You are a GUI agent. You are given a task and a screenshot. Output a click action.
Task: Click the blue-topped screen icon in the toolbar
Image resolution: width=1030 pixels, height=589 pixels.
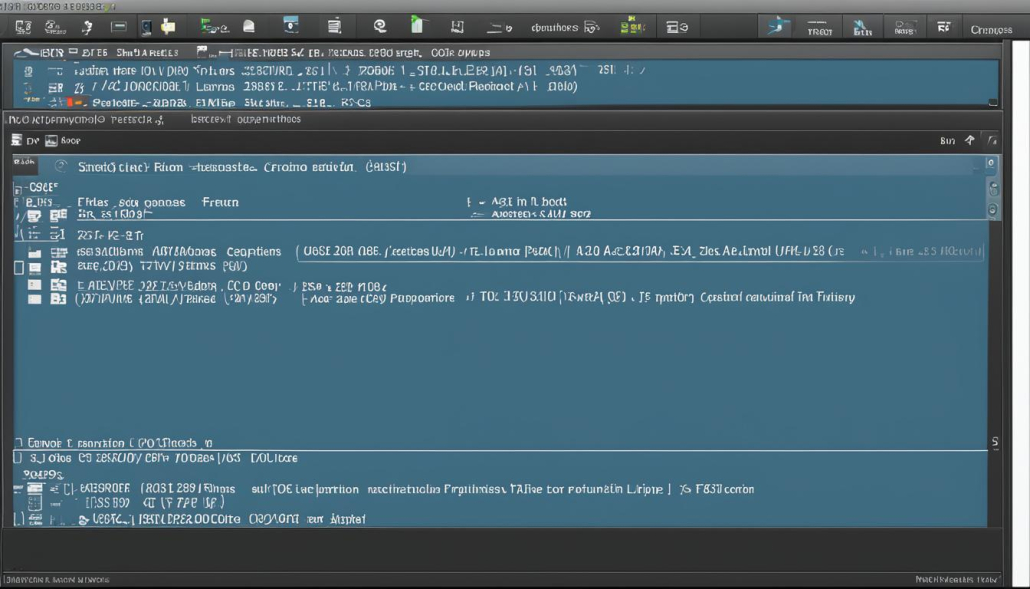click(x=290, y=25)
